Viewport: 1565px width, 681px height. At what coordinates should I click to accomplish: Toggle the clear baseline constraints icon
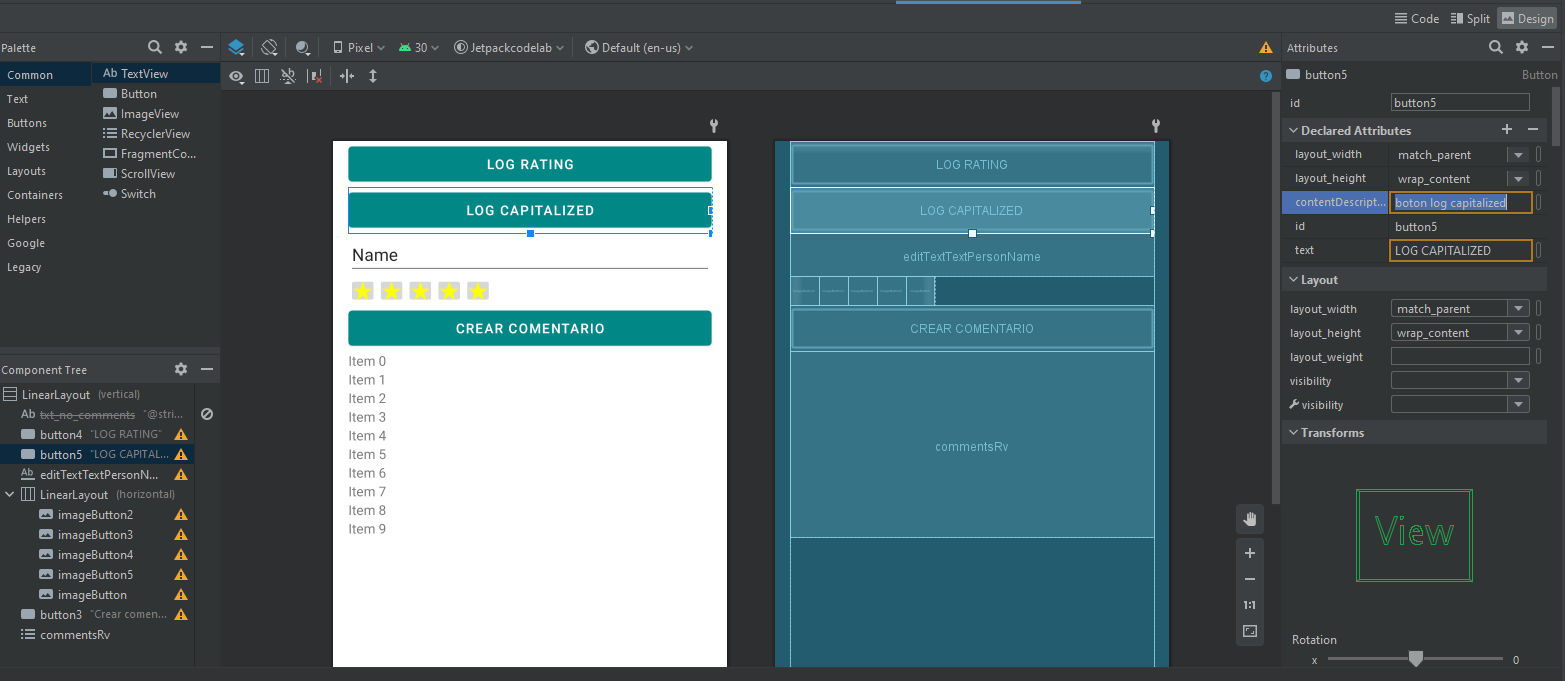(x=289, y=76)
